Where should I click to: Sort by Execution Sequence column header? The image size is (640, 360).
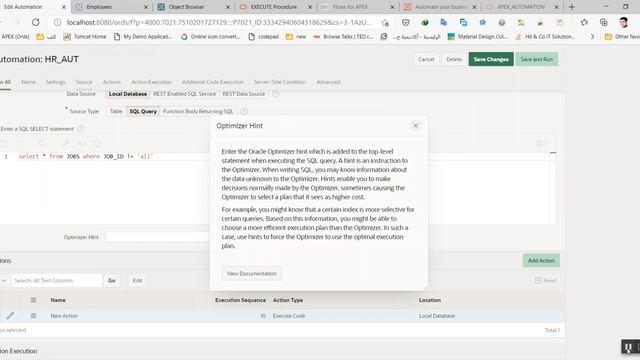pos(240,300)
